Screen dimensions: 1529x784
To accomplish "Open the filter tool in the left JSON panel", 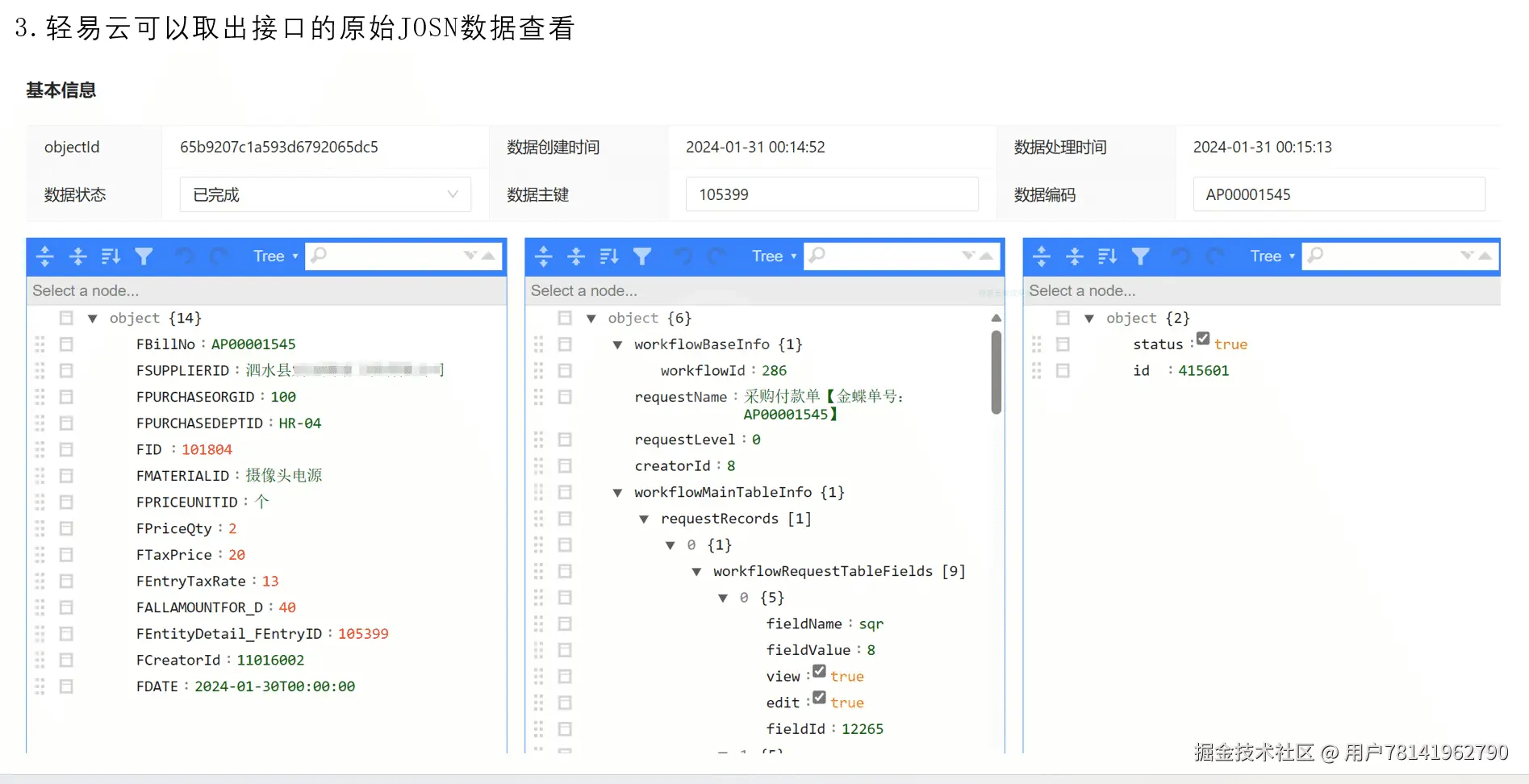I will click(x=144, y=256).
